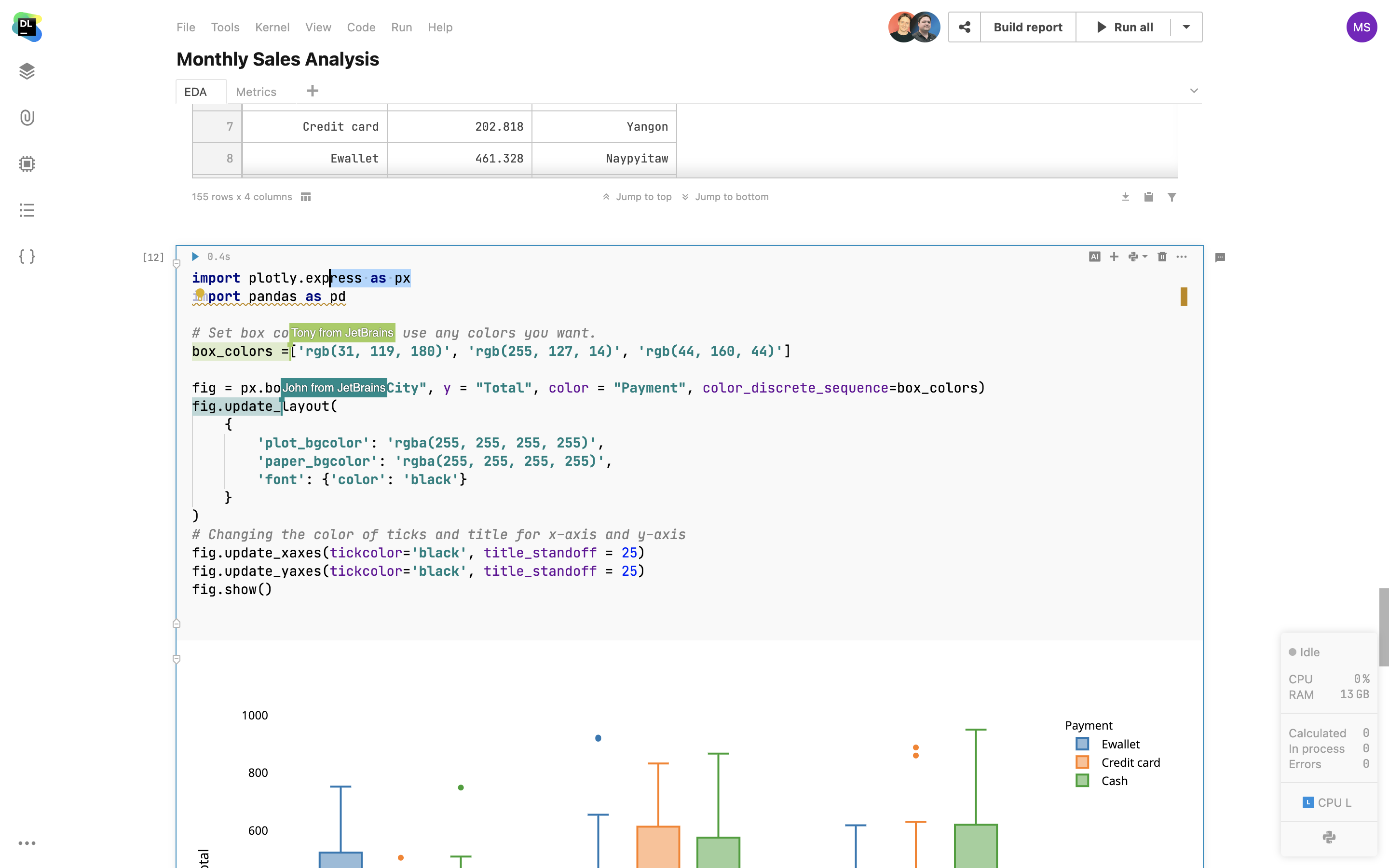Click the Build report button
The width and height of the screenshot is (1389, 868).
pos(1027,27)
